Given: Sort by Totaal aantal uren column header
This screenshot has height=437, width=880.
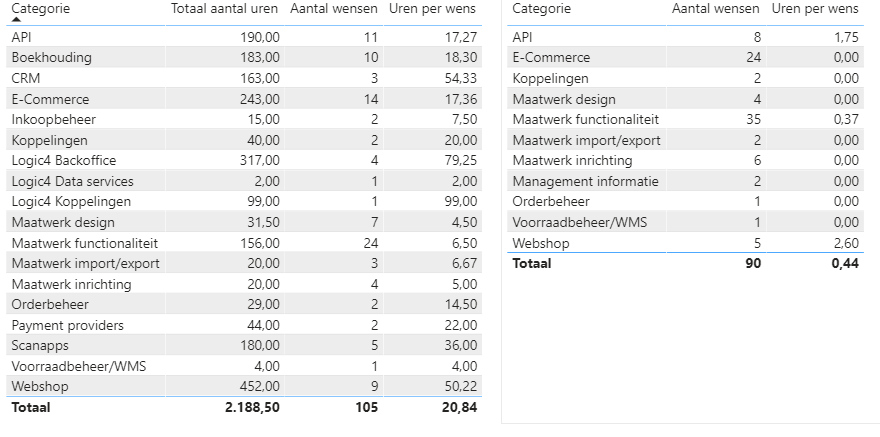Looking at the screenshot, I should 225,9.
